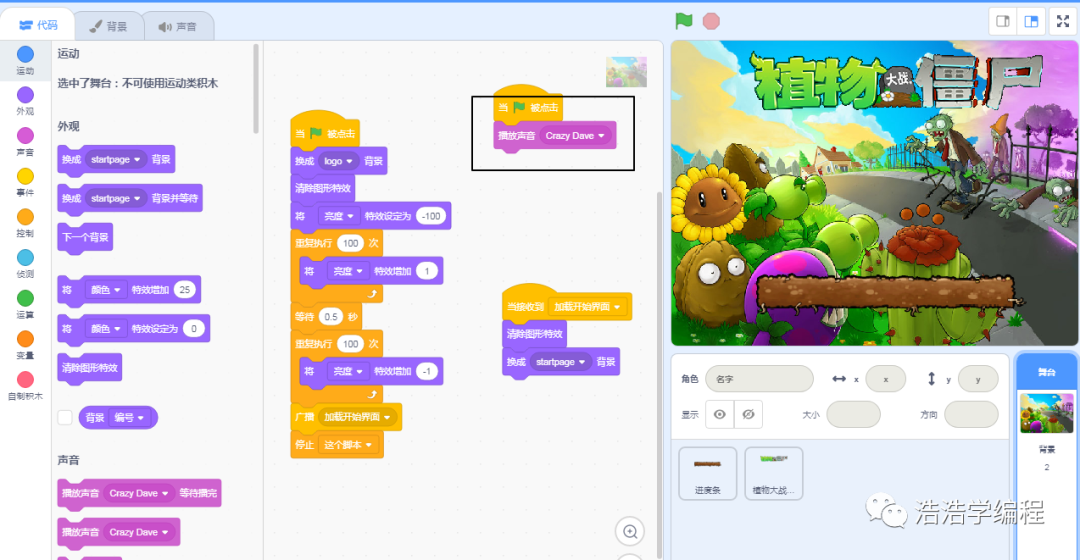This screenshot has height=560, width=1080.
Task: Open 颜色 dropdown in palette 特效增加 25 block
Action: [105, 290]
